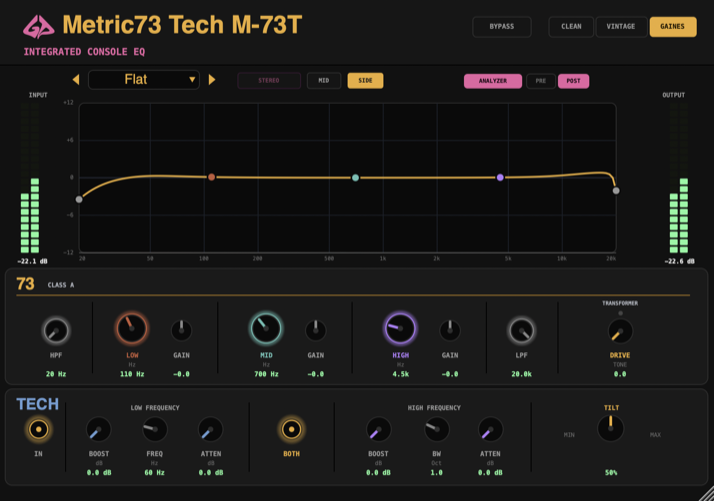Click the gray LPF node at graph right
The image size is (714, 501).
click(x=616, y=190)
